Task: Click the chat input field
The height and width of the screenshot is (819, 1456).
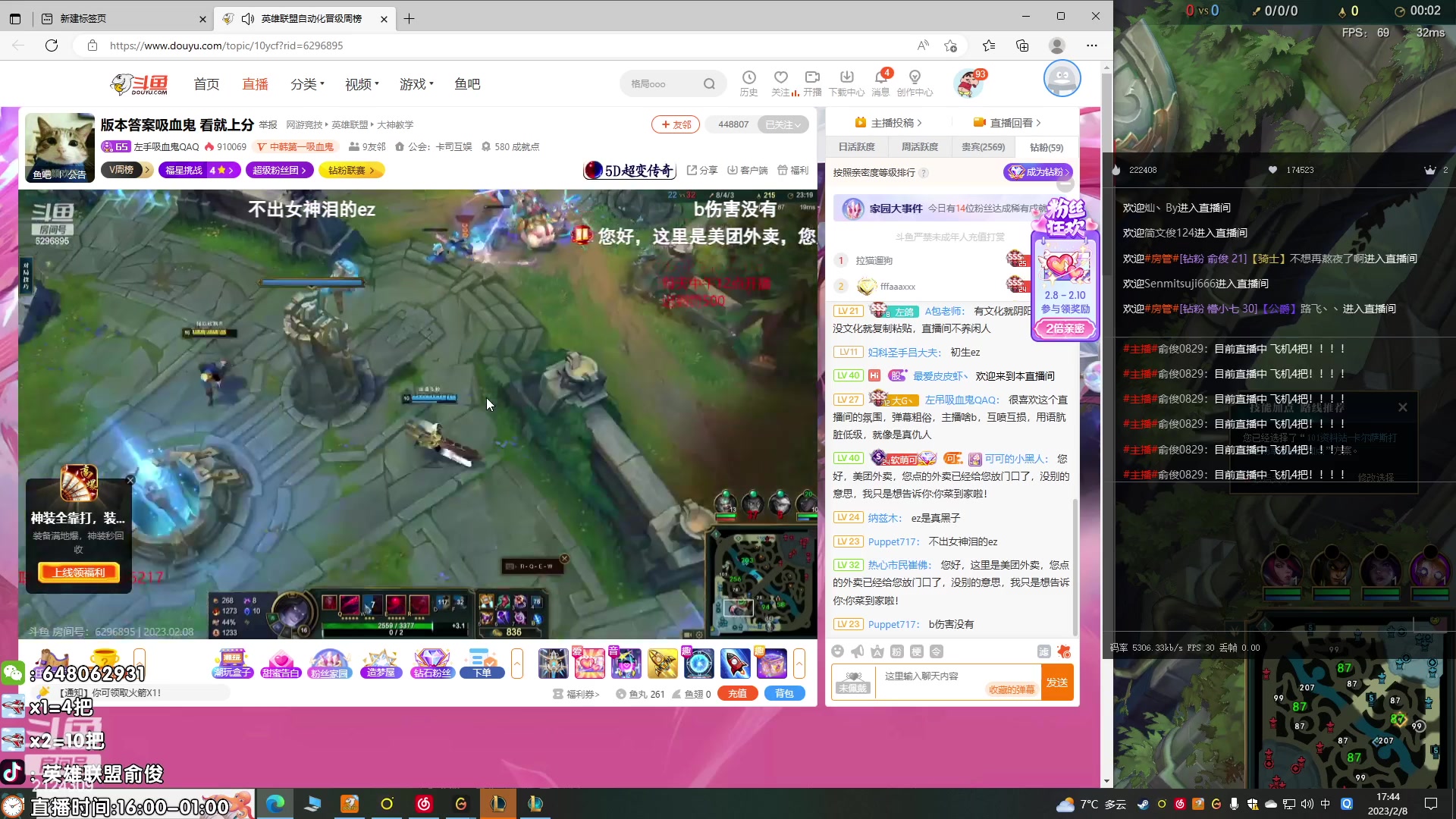Action: (959, 682)
